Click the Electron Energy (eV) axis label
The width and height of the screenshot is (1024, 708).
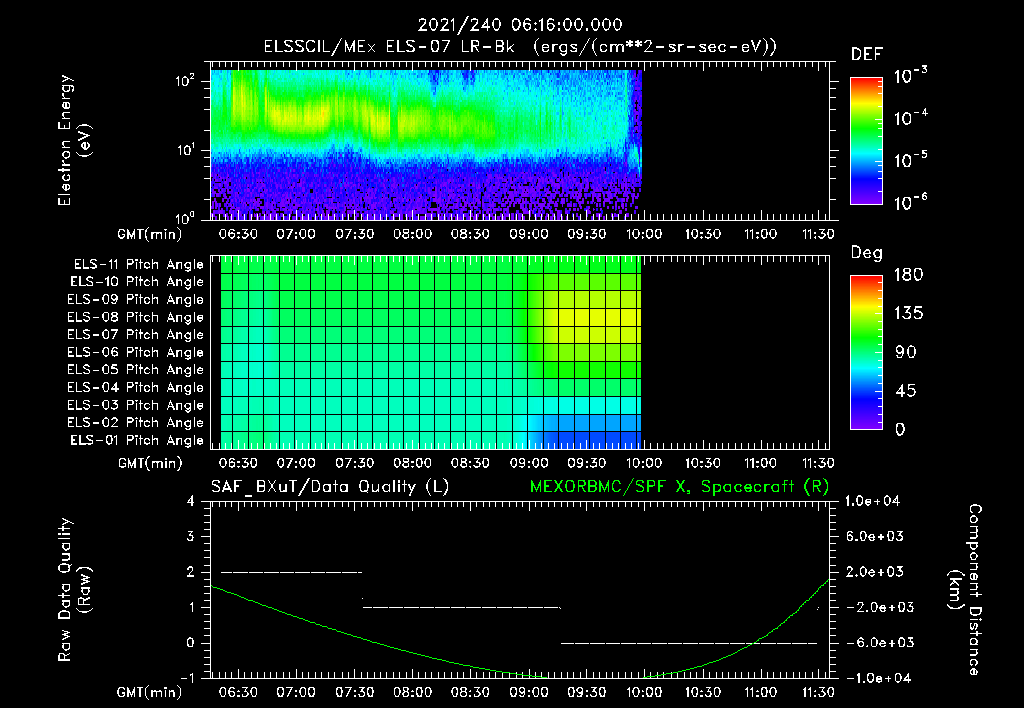coord(74,140)
